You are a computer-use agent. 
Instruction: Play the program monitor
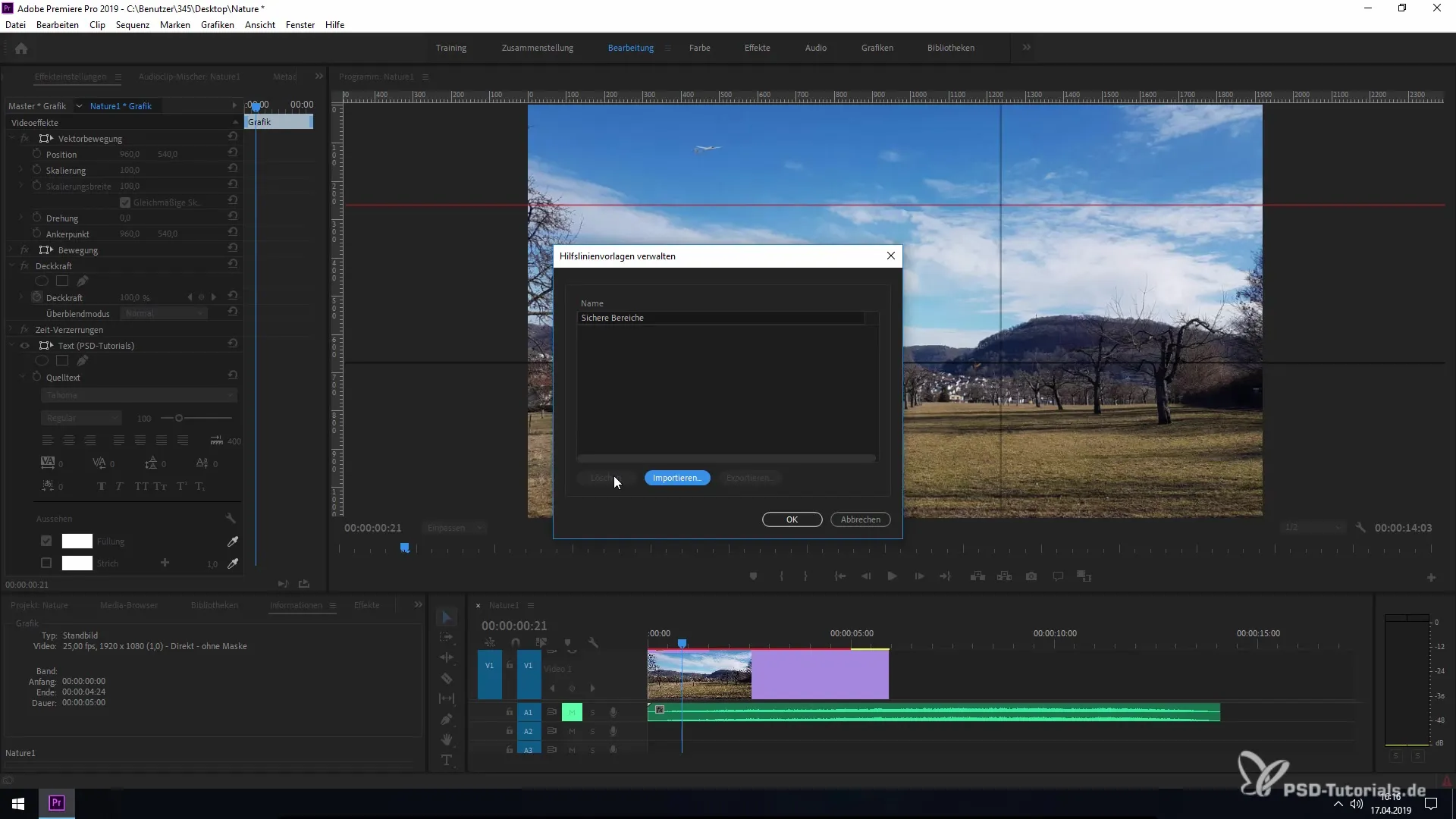[892, 576]
